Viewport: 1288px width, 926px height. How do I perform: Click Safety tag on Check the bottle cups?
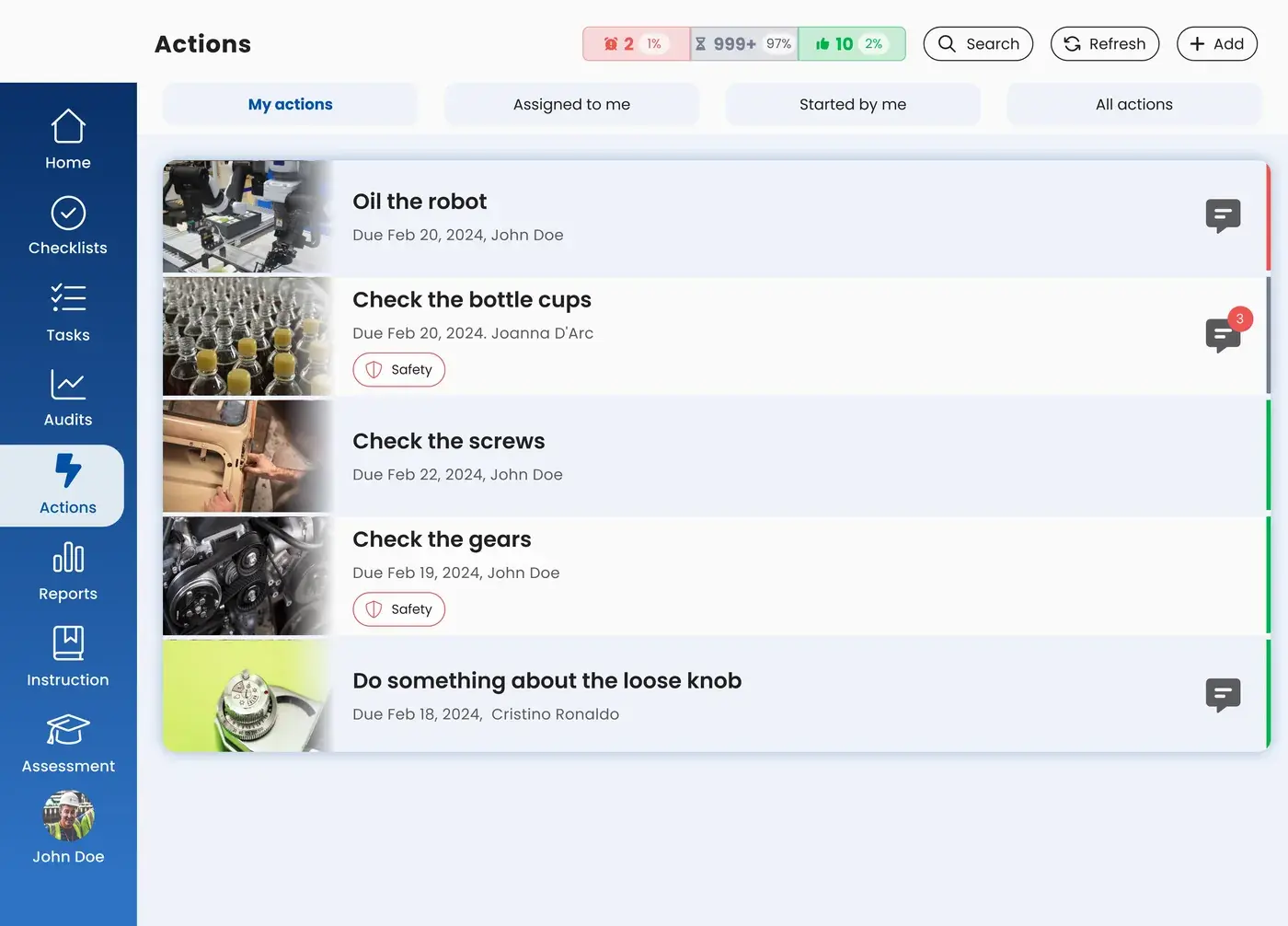[399, 370]
